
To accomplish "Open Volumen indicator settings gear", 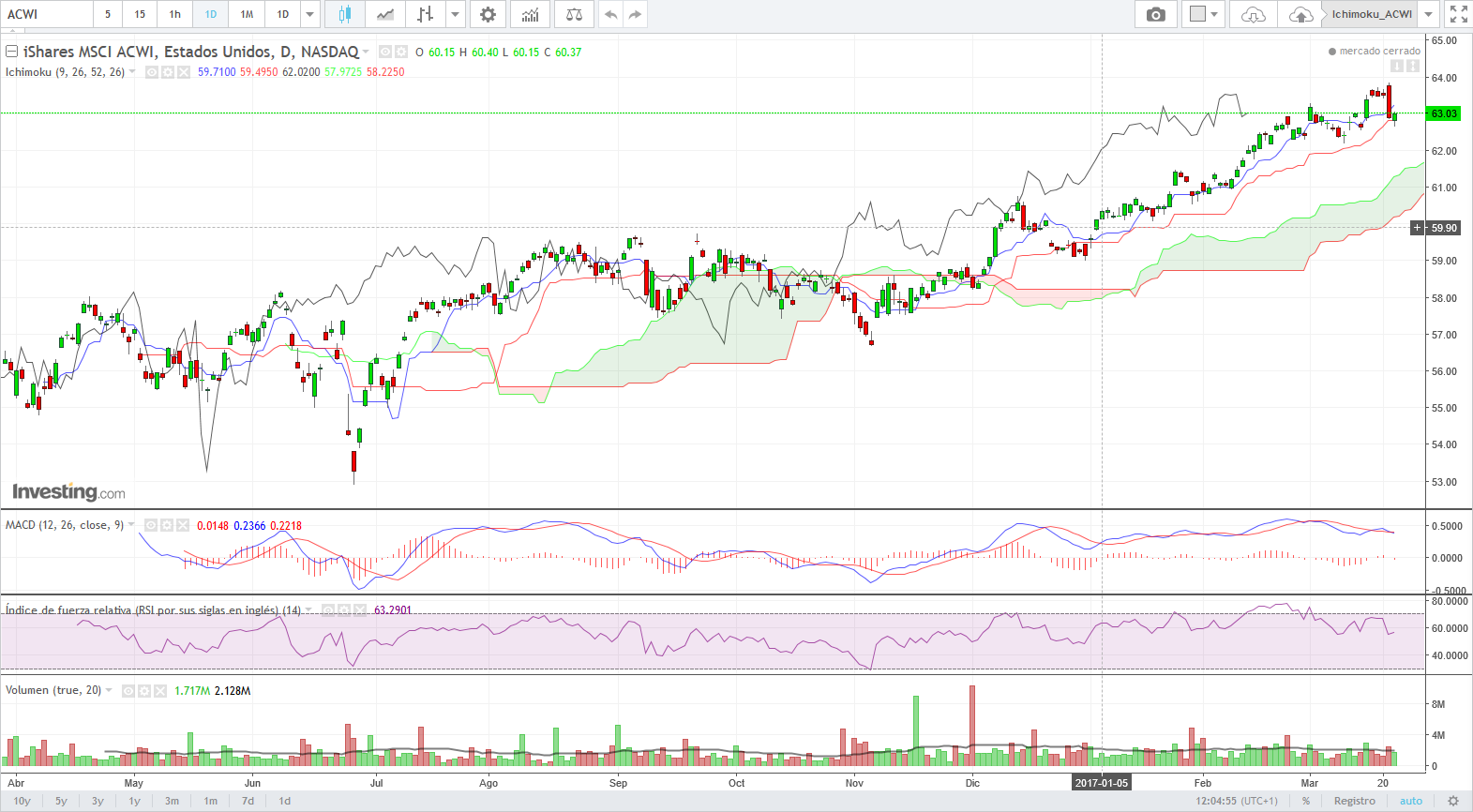I will coord(144,690).
